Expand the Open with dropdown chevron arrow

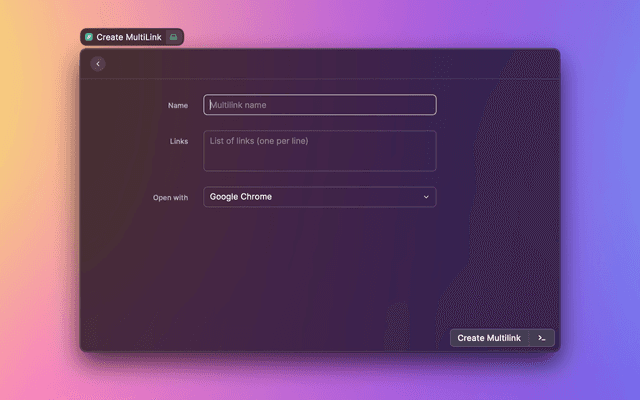point(426,197)
